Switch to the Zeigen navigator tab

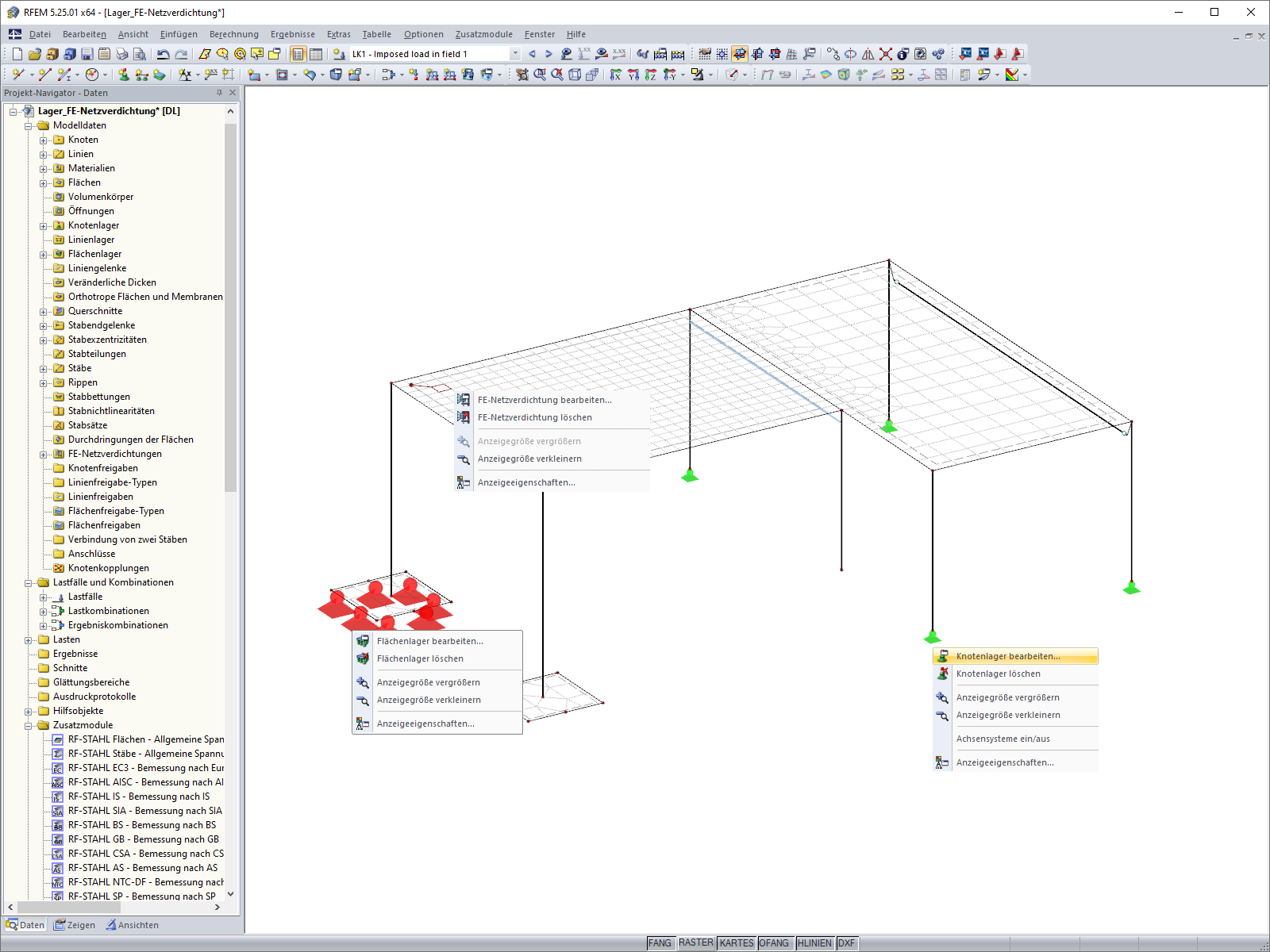[x=75, y=925]
